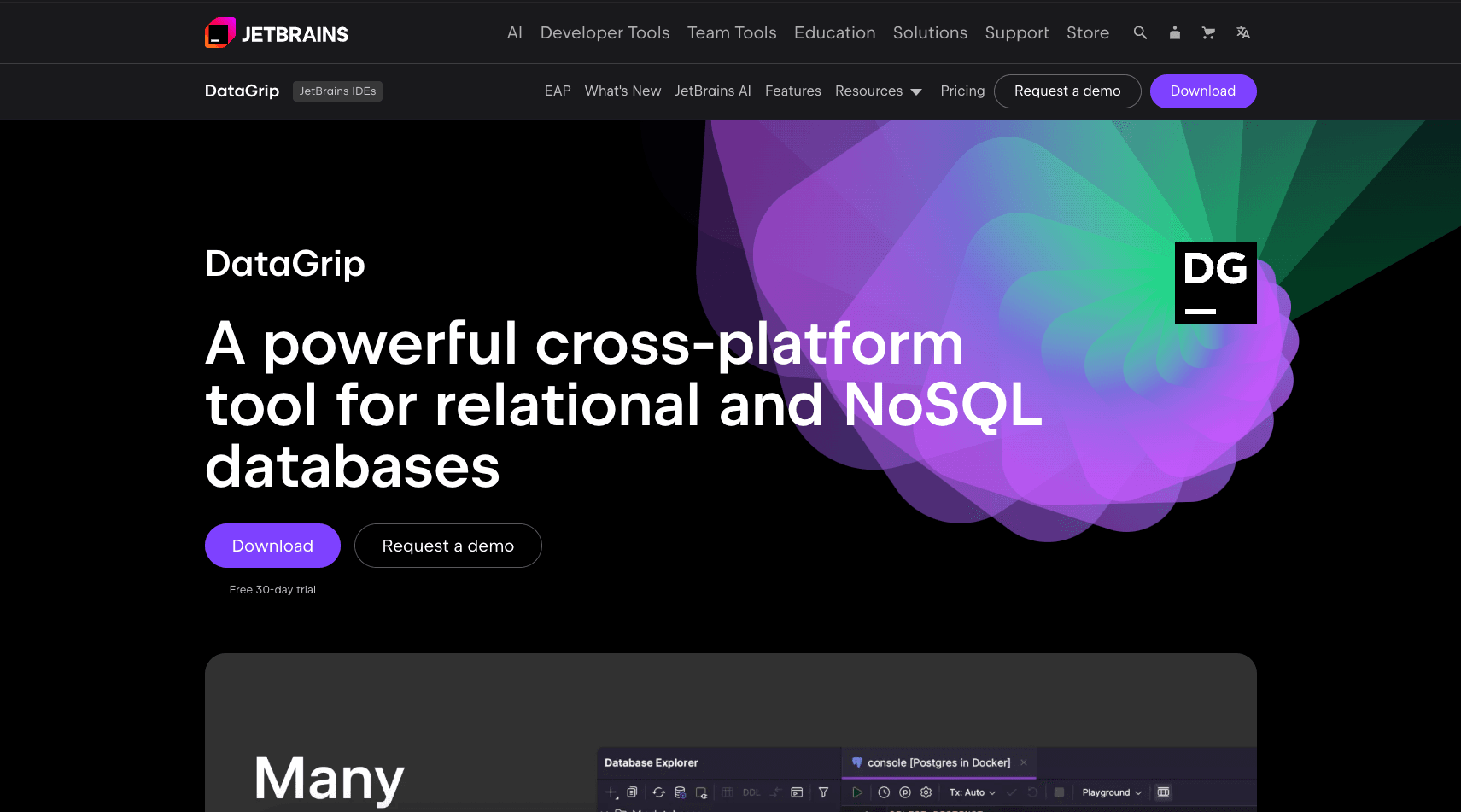1461x812 pixels.
Task: Open the query history clock icon
Action: pos(884,792)
